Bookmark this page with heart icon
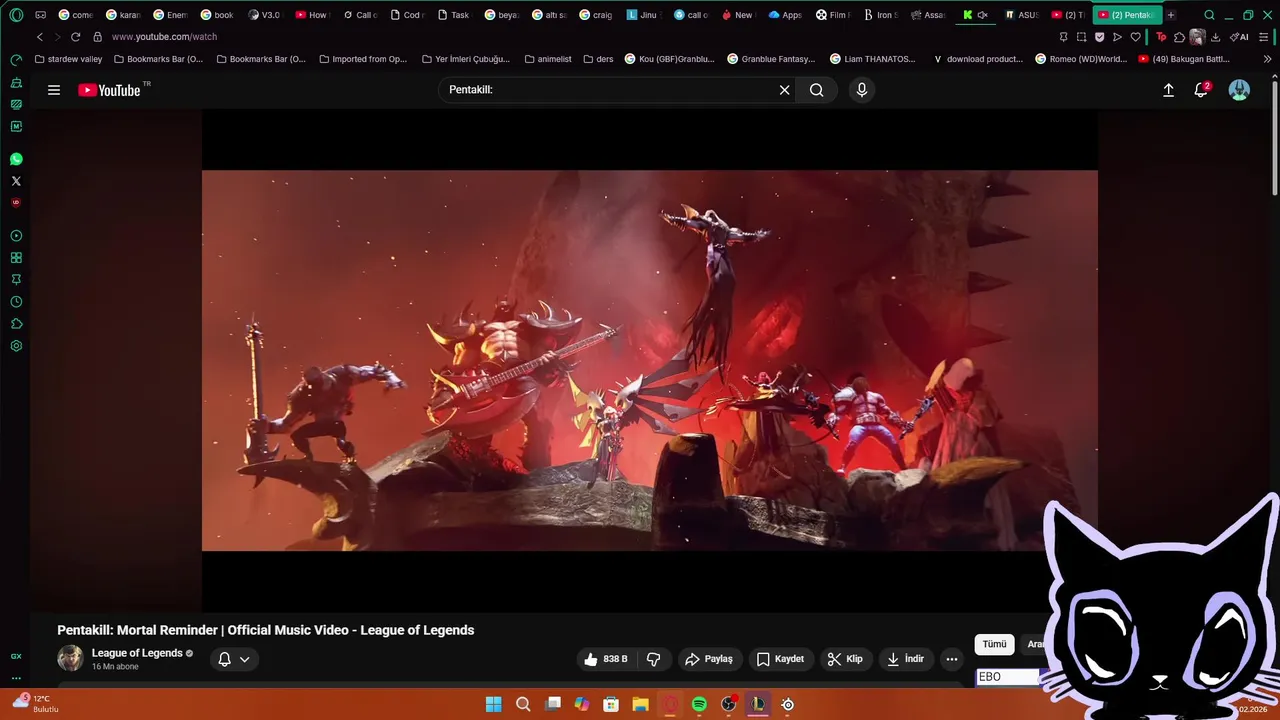The height and width of the screenshot is (720, 1280). pyautogui.click(x=1135, y=37)
